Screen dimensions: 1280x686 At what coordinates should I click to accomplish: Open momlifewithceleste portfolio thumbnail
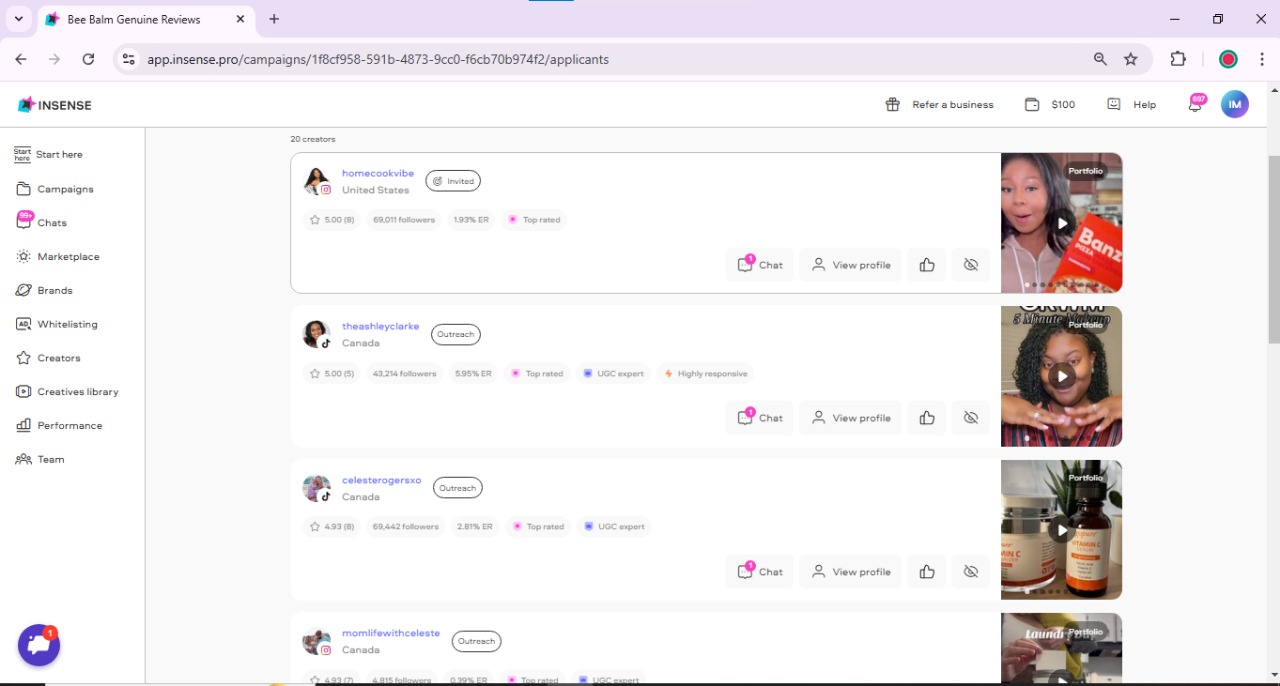(1061, 648)
